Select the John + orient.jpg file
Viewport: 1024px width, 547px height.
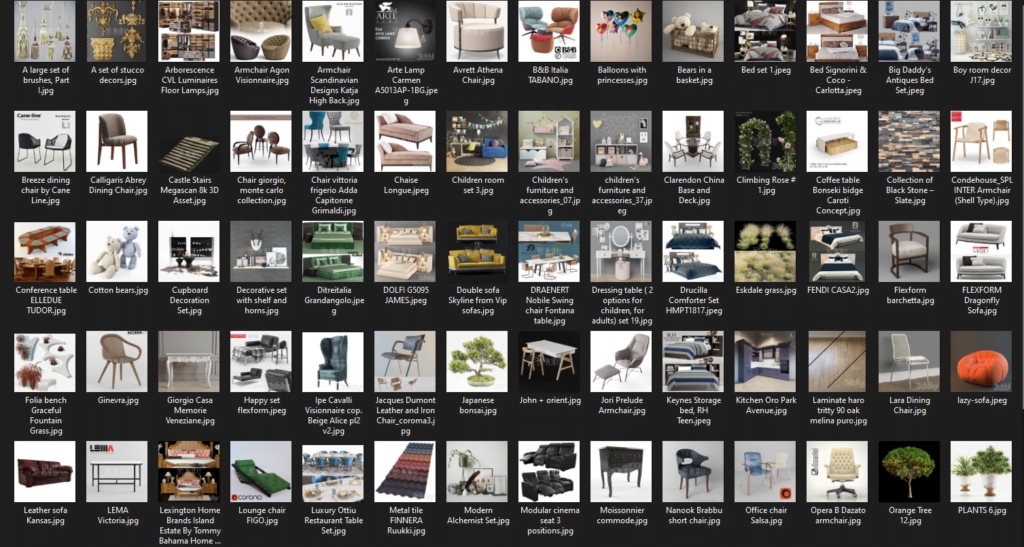click(548, 361)
